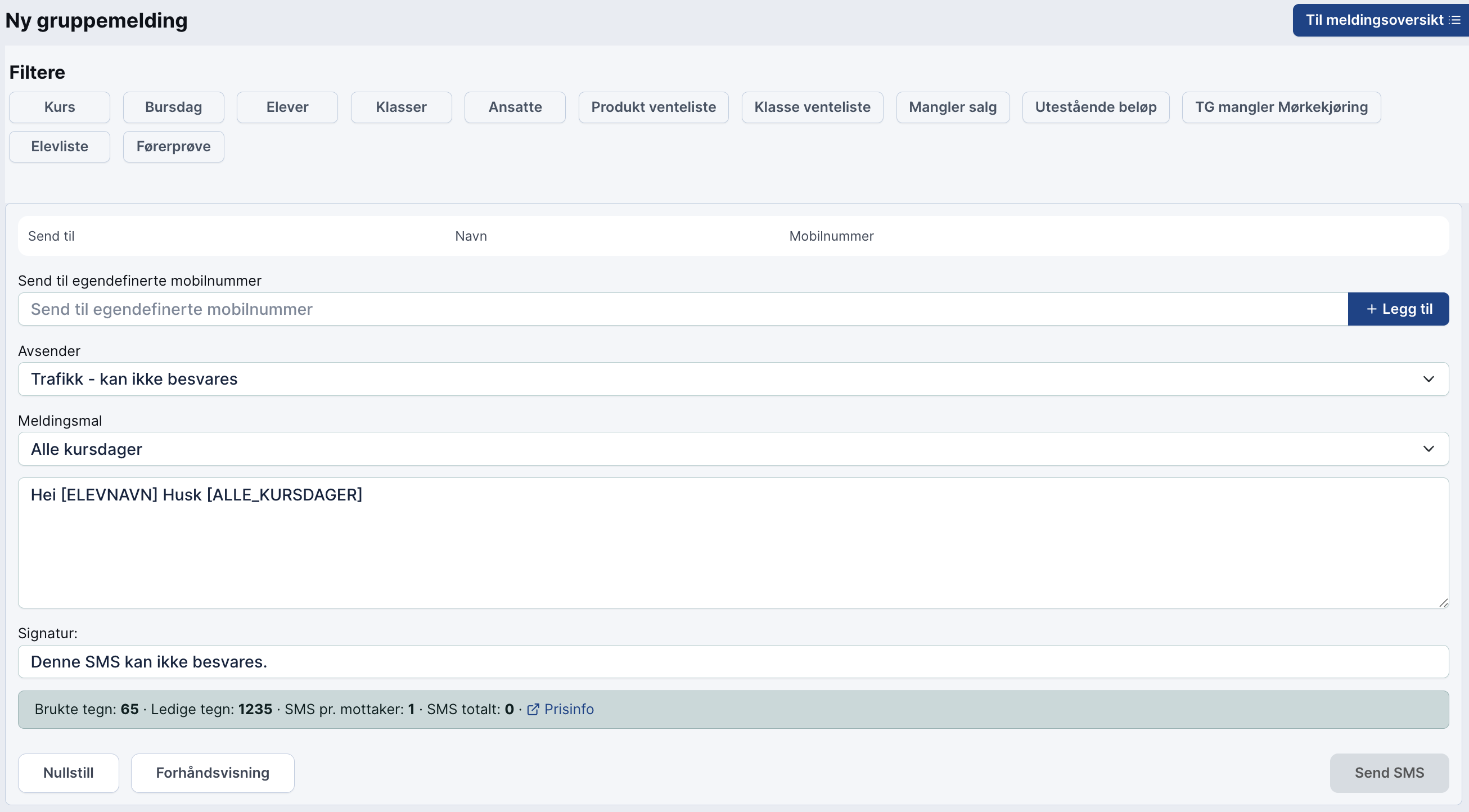Click the Legg til button
This screenshot has height=812, width=1469.
1398,309
